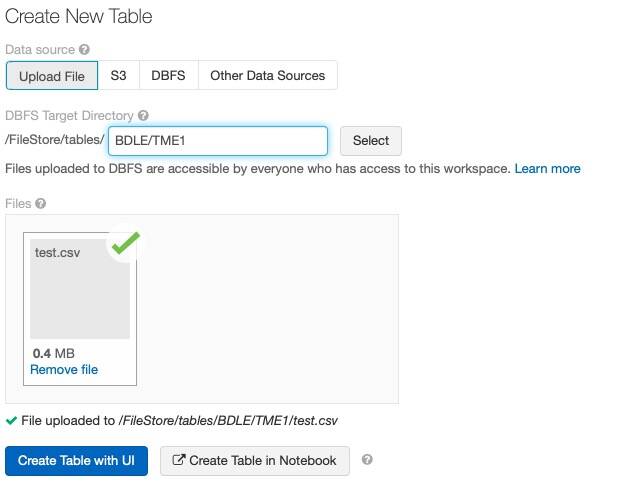The image size is (628, 489).
Task: Open help icon beside Create Table in Notebook
Action: [x=367, y=459]
